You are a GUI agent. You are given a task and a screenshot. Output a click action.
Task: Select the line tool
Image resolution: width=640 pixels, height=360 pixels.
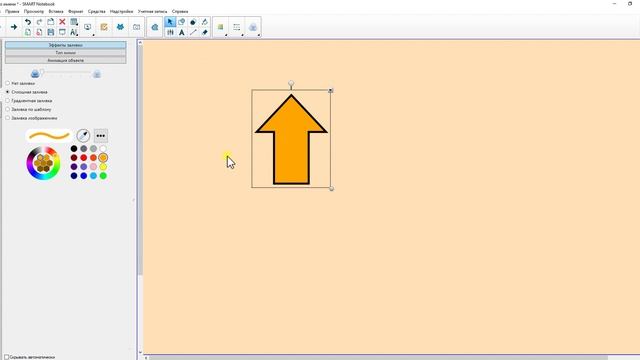(x=193, y=32)
